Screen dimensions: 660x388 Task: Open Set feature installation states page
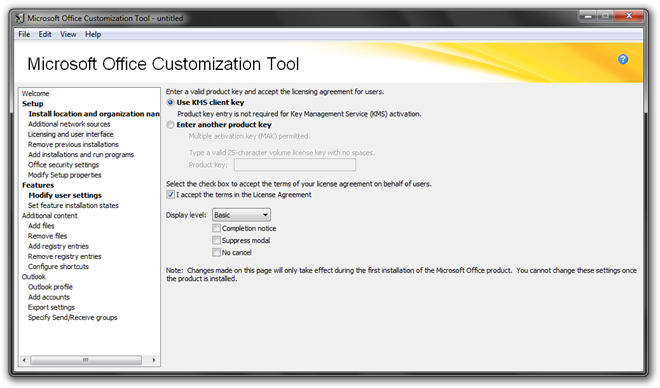point(73,205)
